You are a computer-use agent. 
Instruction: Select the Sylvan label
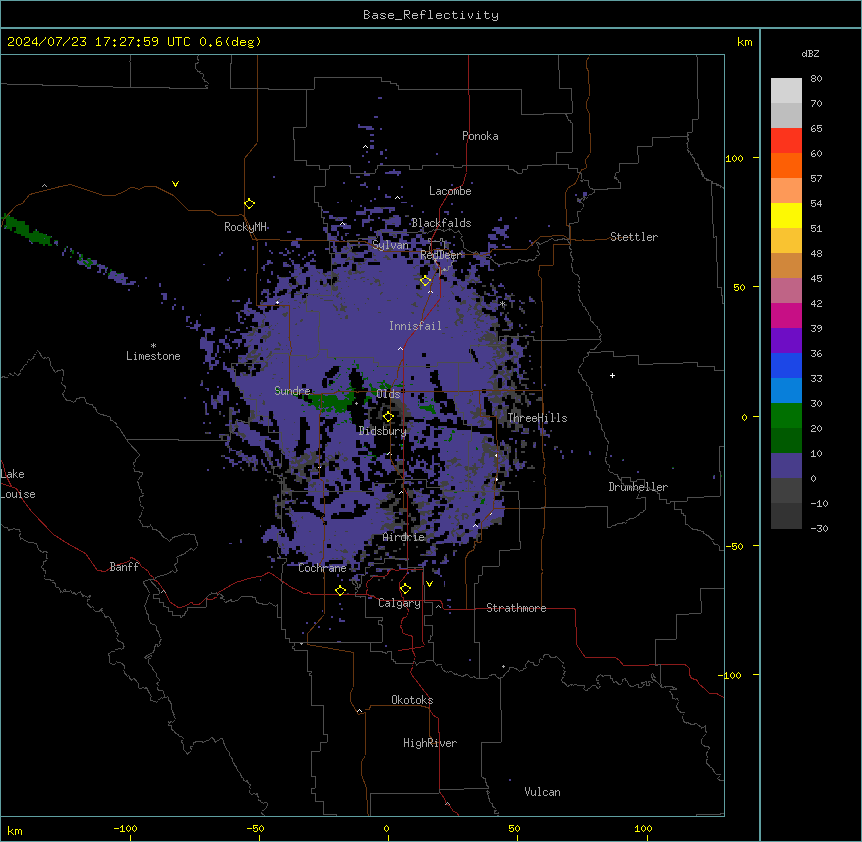(390, 245)
